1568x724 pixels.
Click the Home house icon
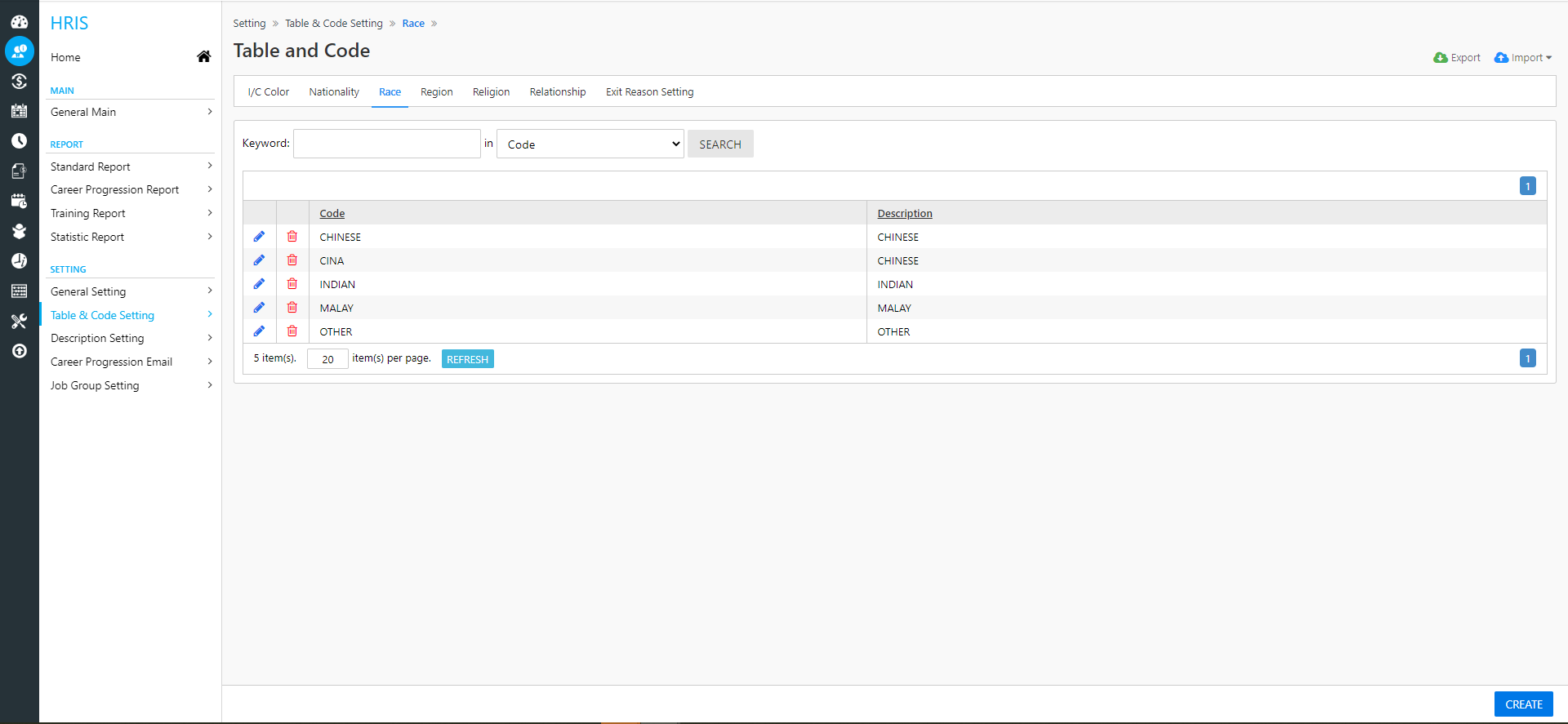click(x=204, y=56)
